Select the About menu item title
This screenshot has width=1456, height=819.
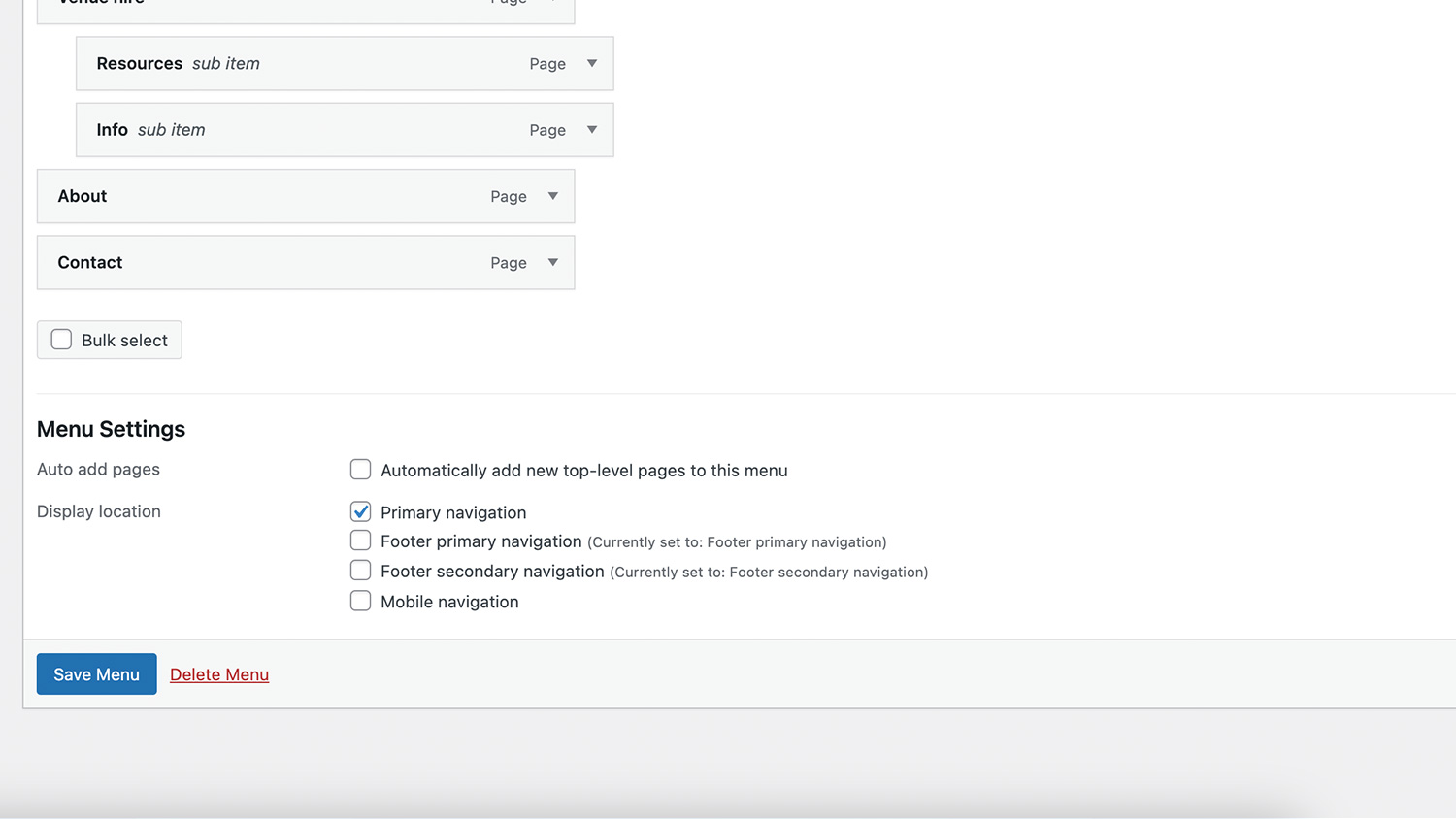click(83, 196)
